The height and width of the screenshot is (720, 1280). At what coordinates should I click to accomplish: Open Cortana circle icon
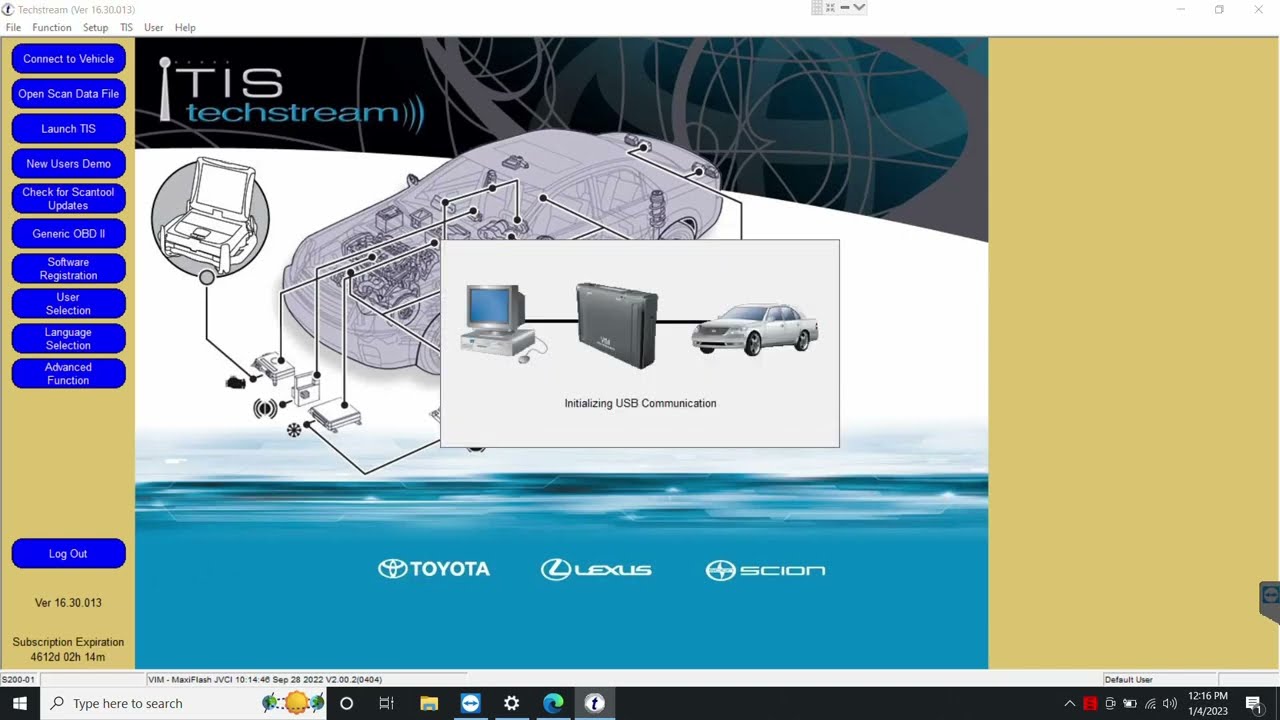pyautogui.click(x=346, y=703)
